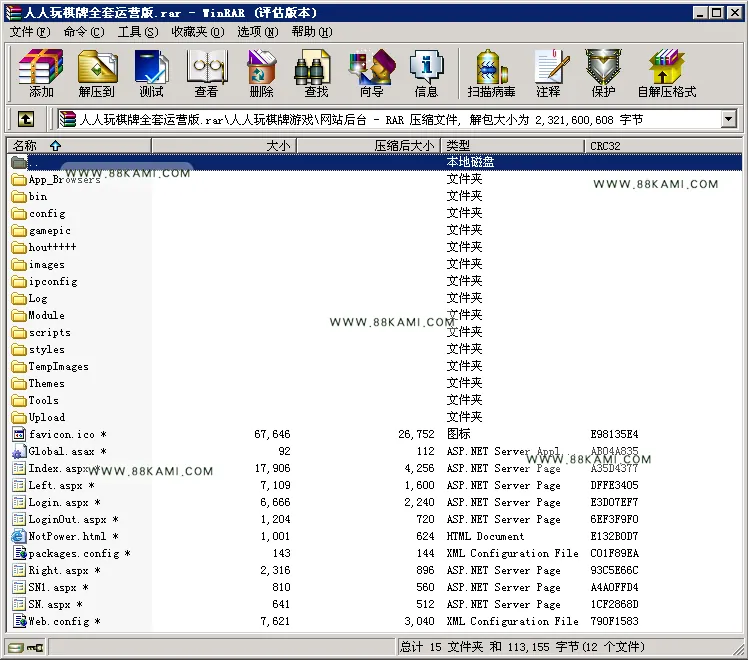
Task: Select the Themes folder row
Action: [374, 383]
